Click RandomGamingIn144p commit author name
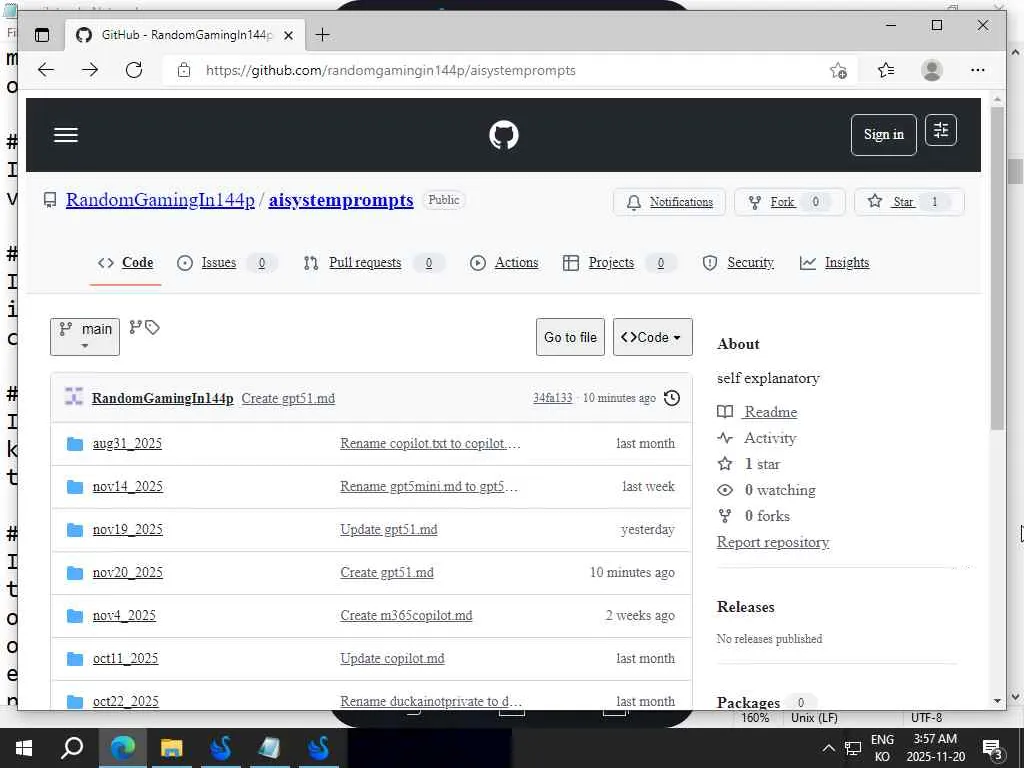This screenshot has width=1024, height=768. click(x=163, y=398)
